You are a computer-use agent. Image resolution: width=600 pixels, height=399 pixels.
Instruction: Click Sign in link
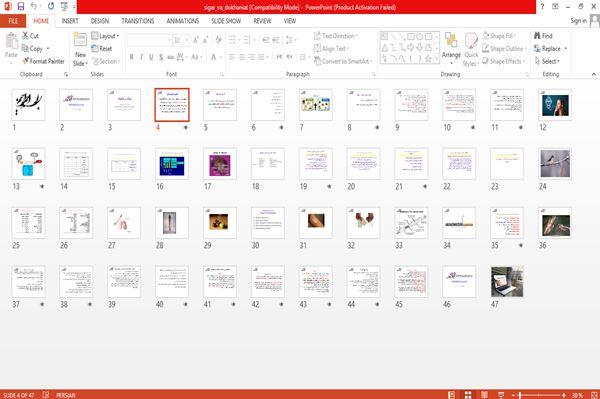(x=578, y=21)
